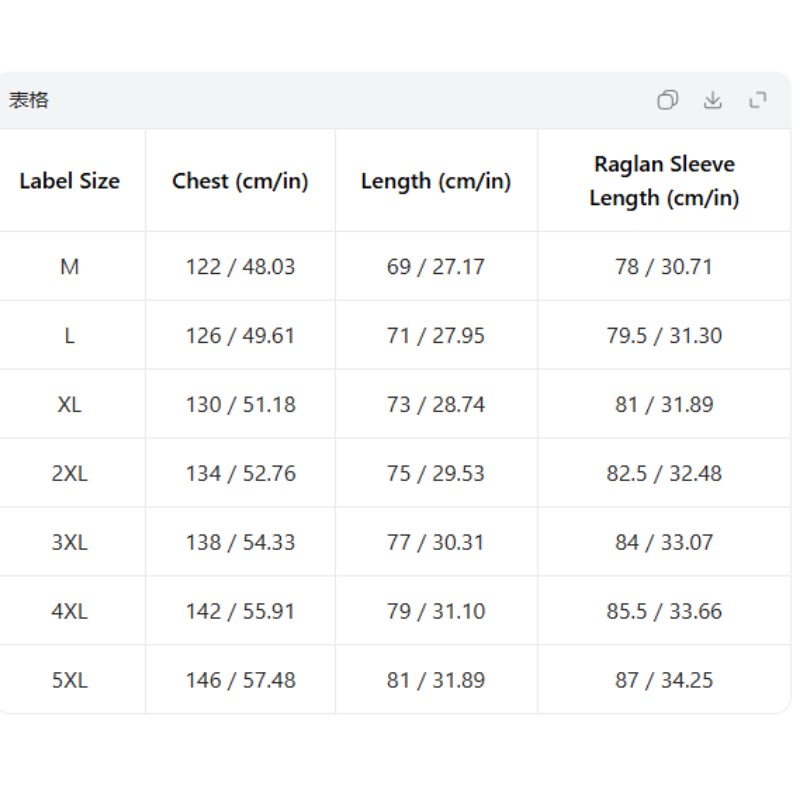This screenshot has height=800, width=800.
Task: Click chest value 122 / 48.03
Action: [x=240, y=266]
